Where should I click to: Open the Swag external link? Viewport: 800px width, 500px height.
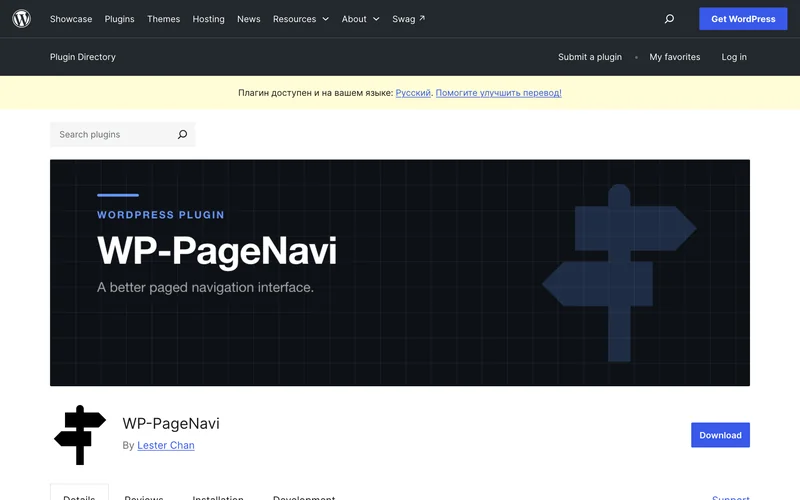(x=408, y=19)
